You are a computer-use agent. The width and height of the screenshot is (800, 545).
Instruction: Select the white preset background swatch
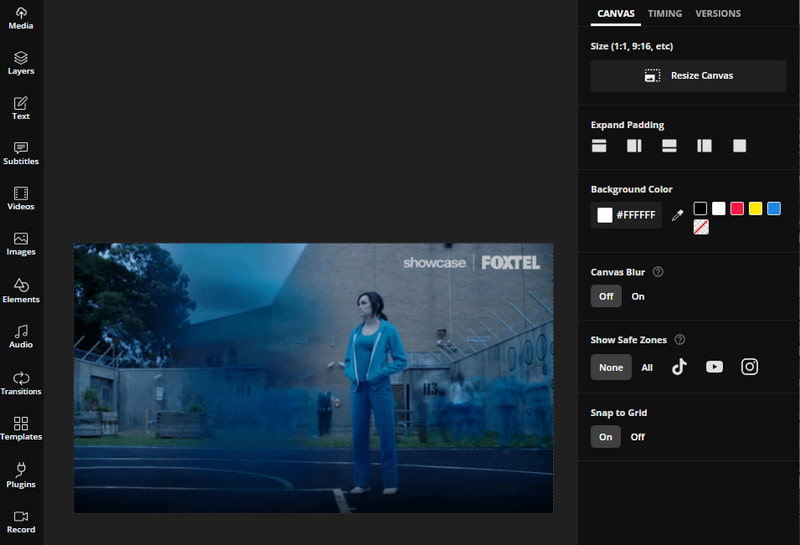tap(718, 208)
